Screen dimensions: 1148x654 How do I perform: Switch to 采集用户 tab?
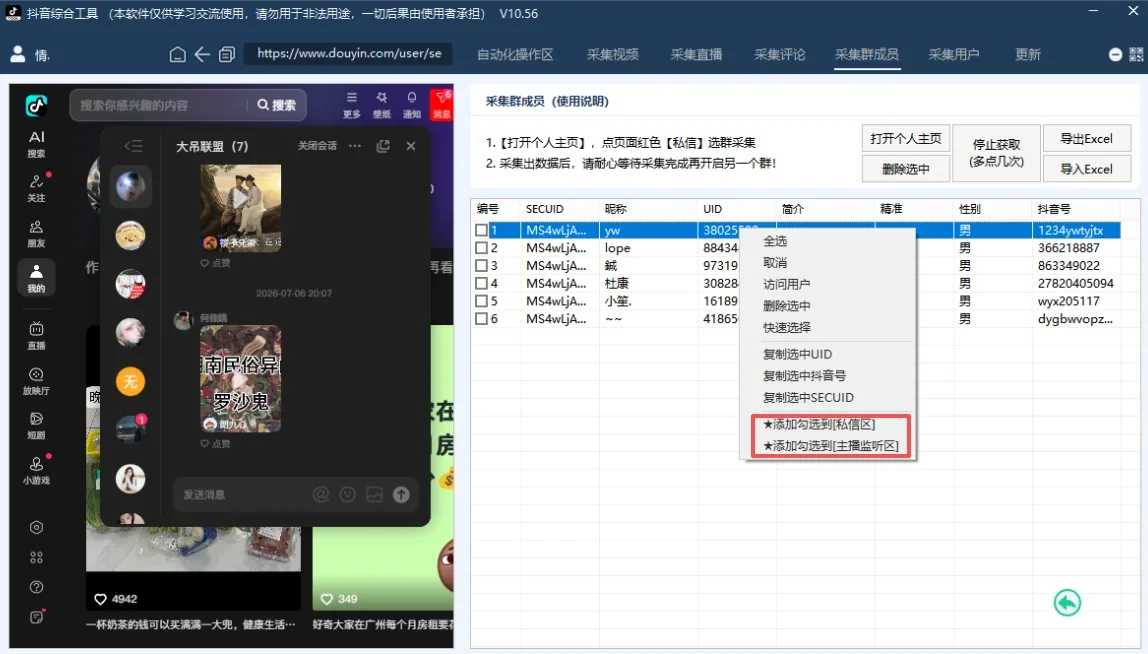click(x=953, y=54)
